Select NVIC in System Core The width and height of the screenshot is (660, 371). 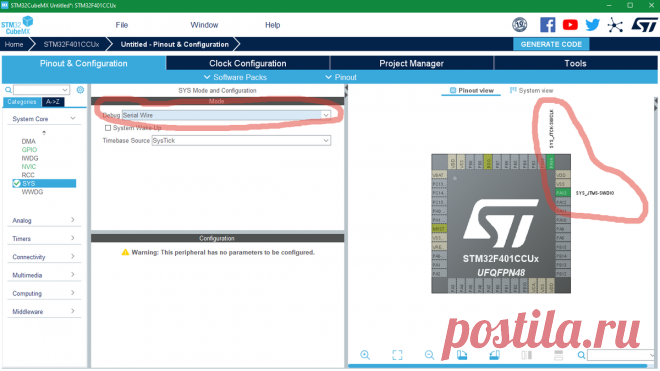[29, 166]
